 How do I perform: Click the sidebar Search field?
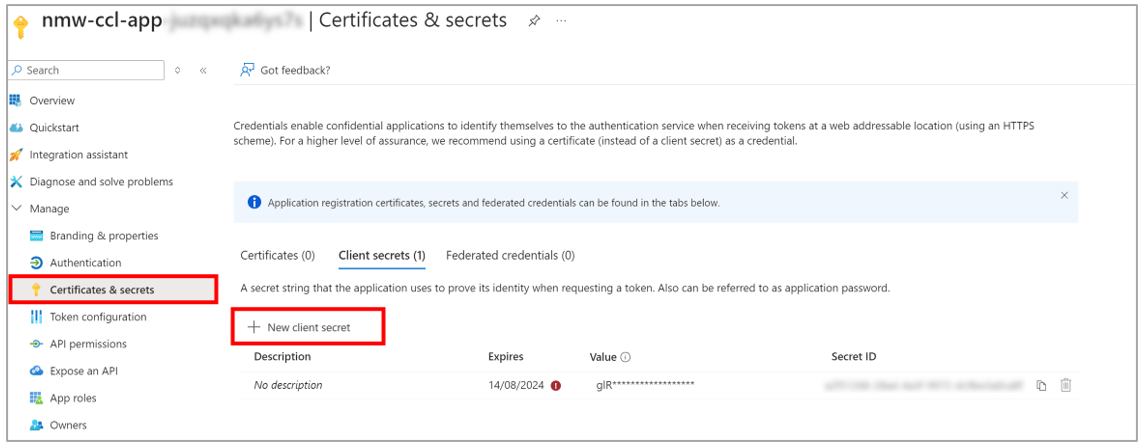[87, 70]
